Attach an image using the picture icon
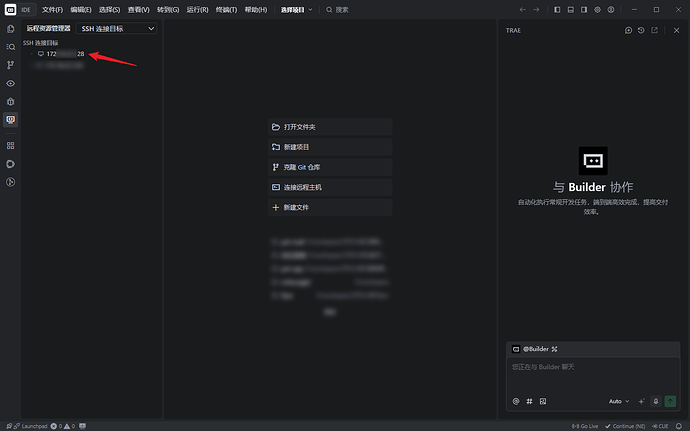This screenshot has width=690, height=431. coord(543,401)
